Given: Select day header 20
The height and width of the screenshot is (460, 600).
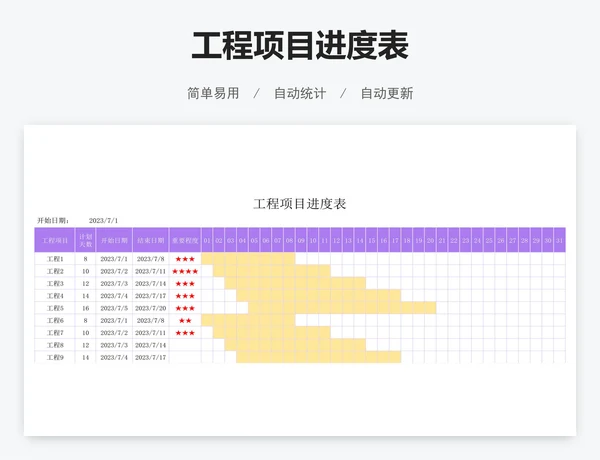Looking at the screenshot, I should [x=430, y=240].
